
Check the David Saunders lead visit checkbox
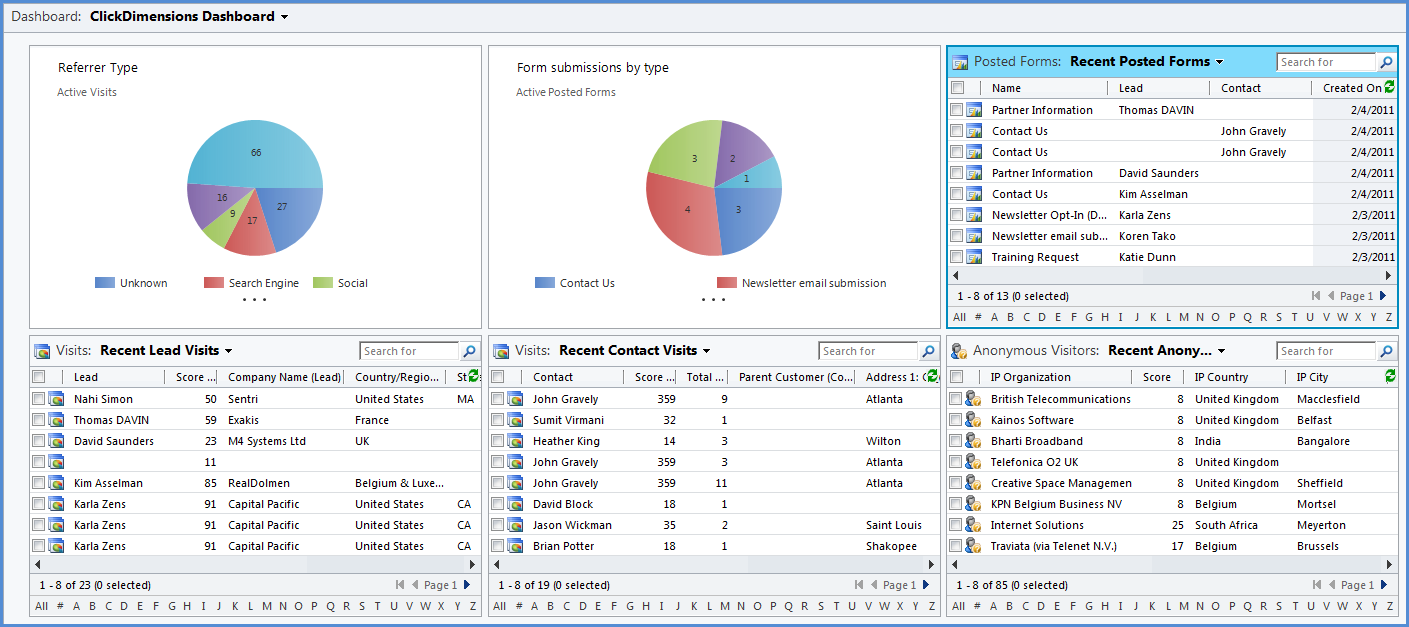39,441
